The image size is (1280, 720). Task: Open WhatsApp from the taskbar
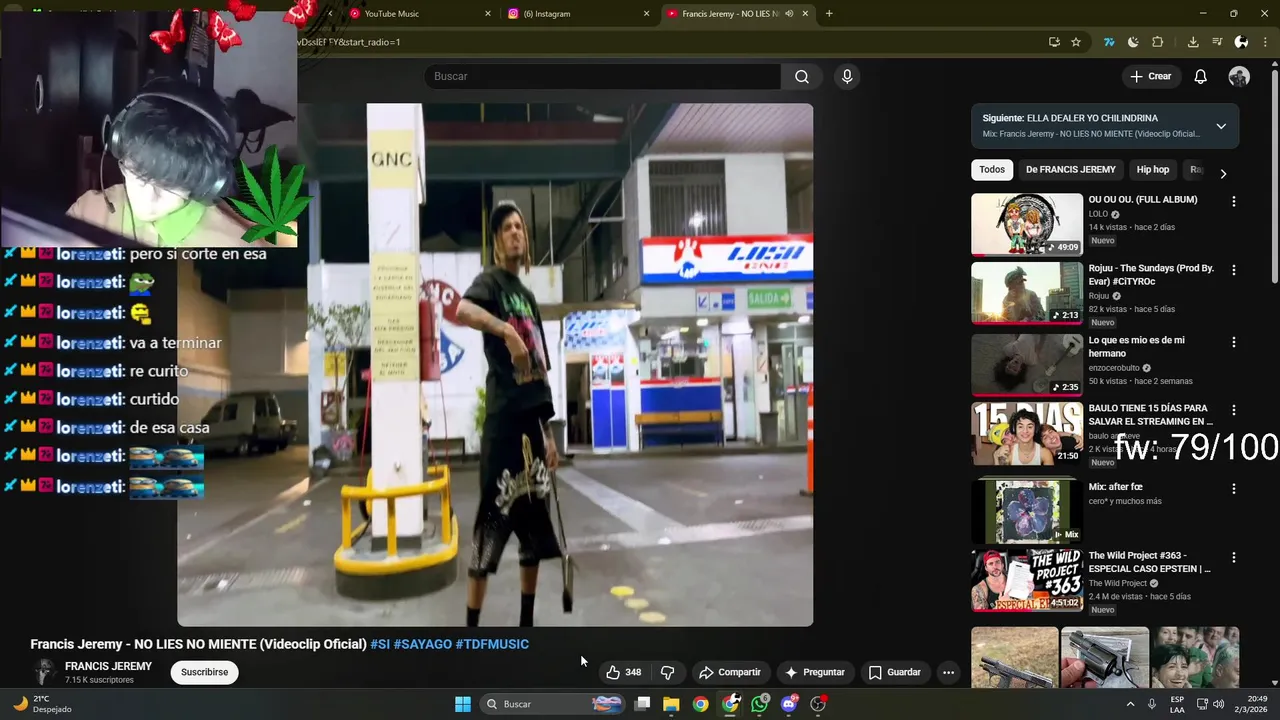[x=760, y=704]
